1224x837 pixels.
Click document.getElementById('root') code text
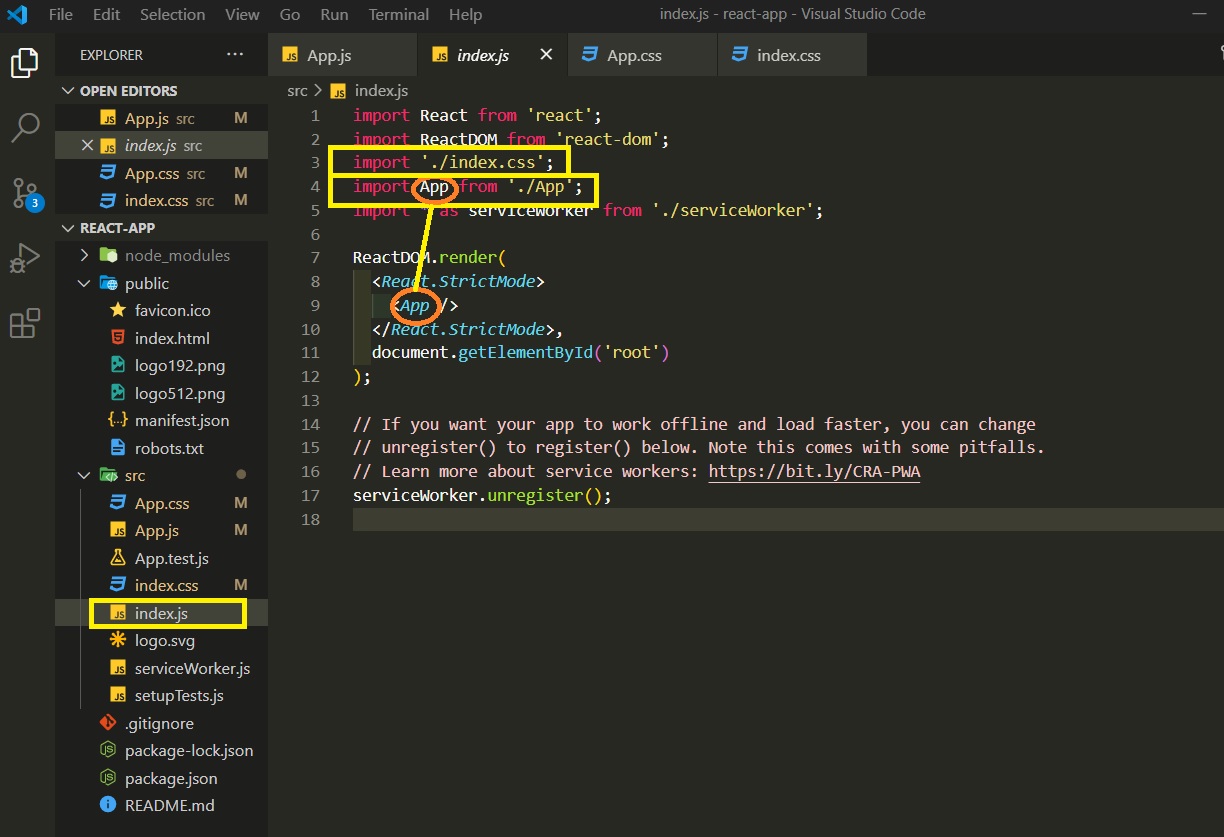tap(520, 353)
